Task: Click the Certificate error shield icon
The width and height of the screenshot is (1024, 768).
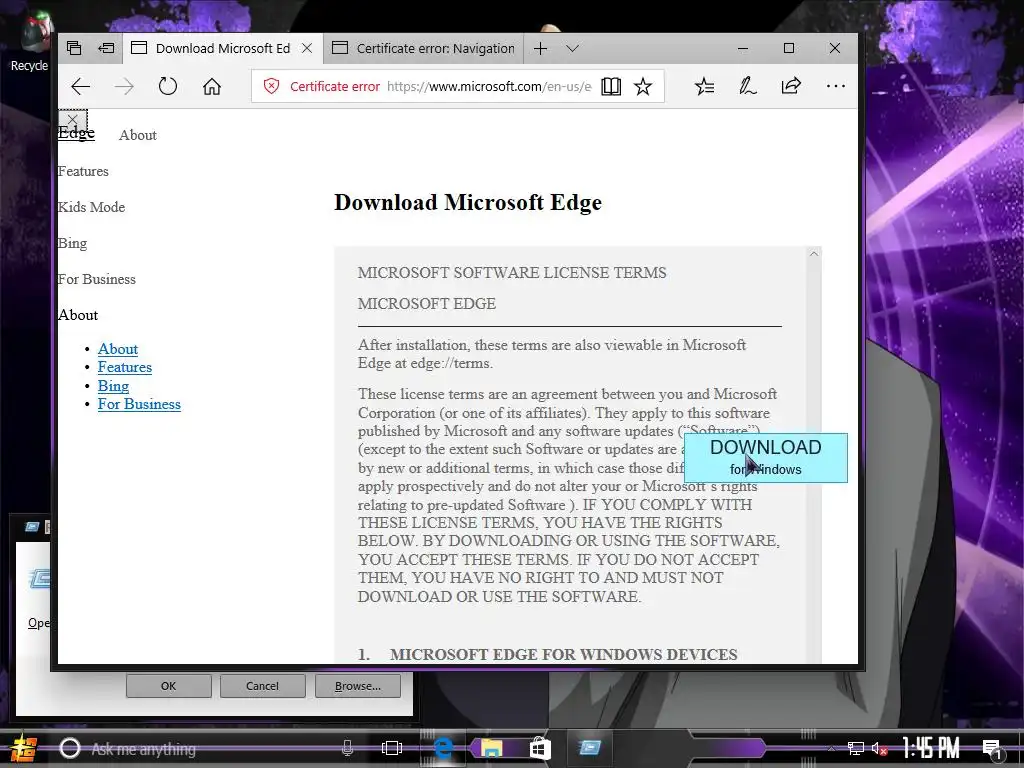Action: (x=271, y=86)
